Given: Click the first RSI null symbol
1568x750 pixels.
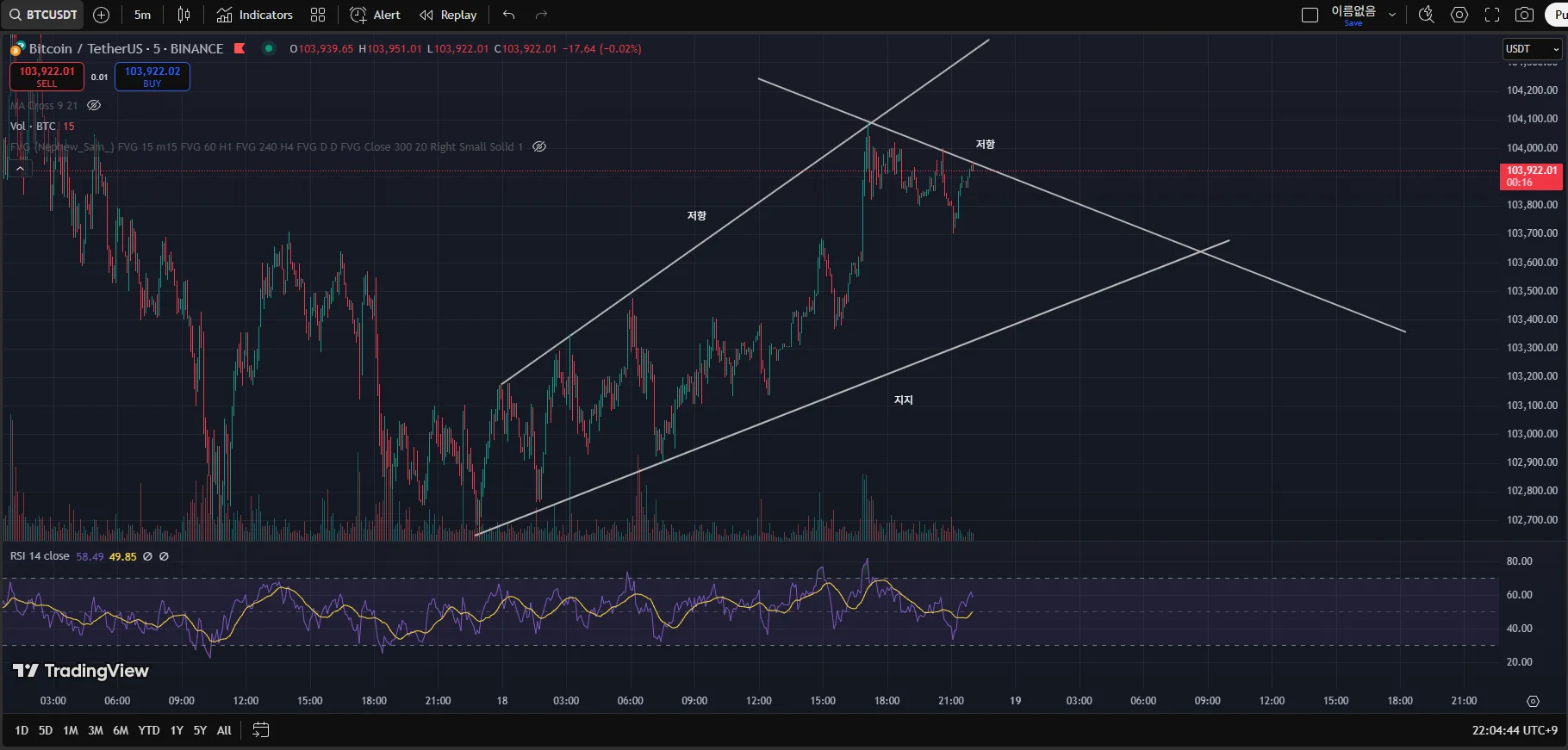Looking at the screenshot, I should pos(147,556).
